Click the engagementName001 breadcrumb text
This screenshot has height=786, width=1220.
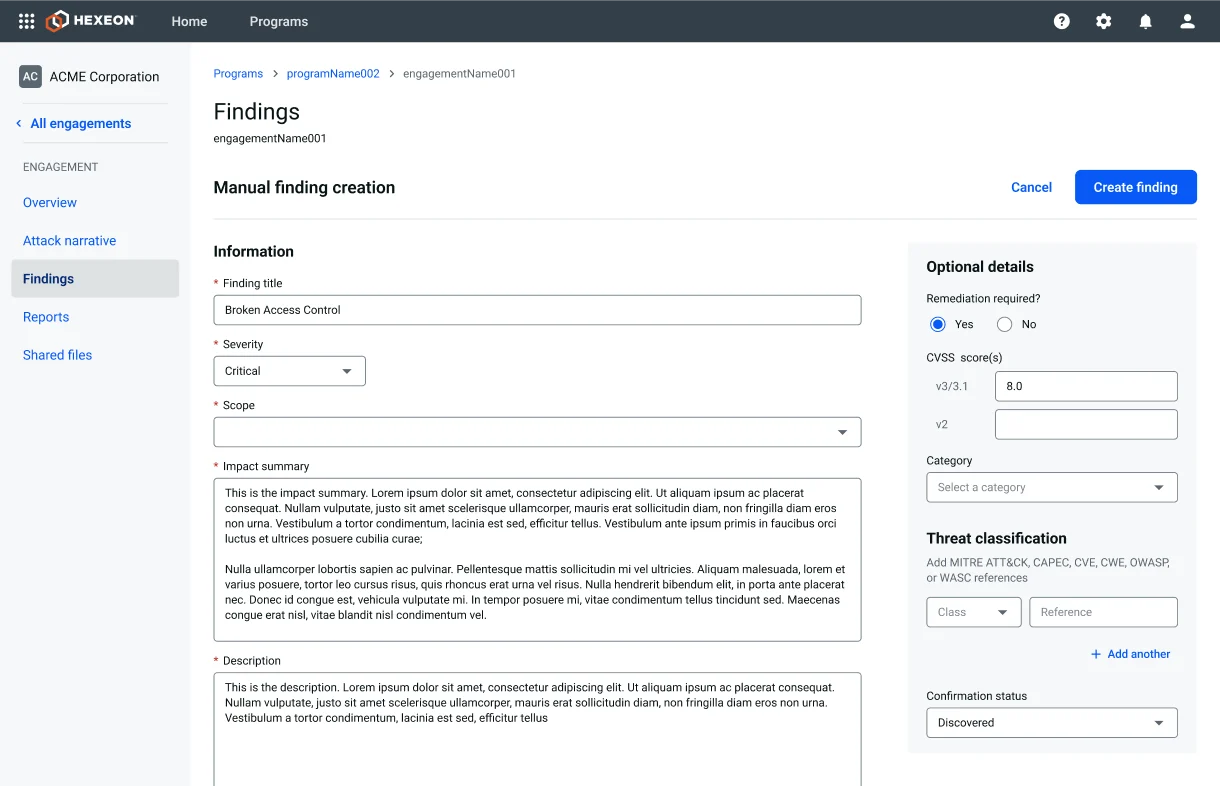[x=459, y=74]
